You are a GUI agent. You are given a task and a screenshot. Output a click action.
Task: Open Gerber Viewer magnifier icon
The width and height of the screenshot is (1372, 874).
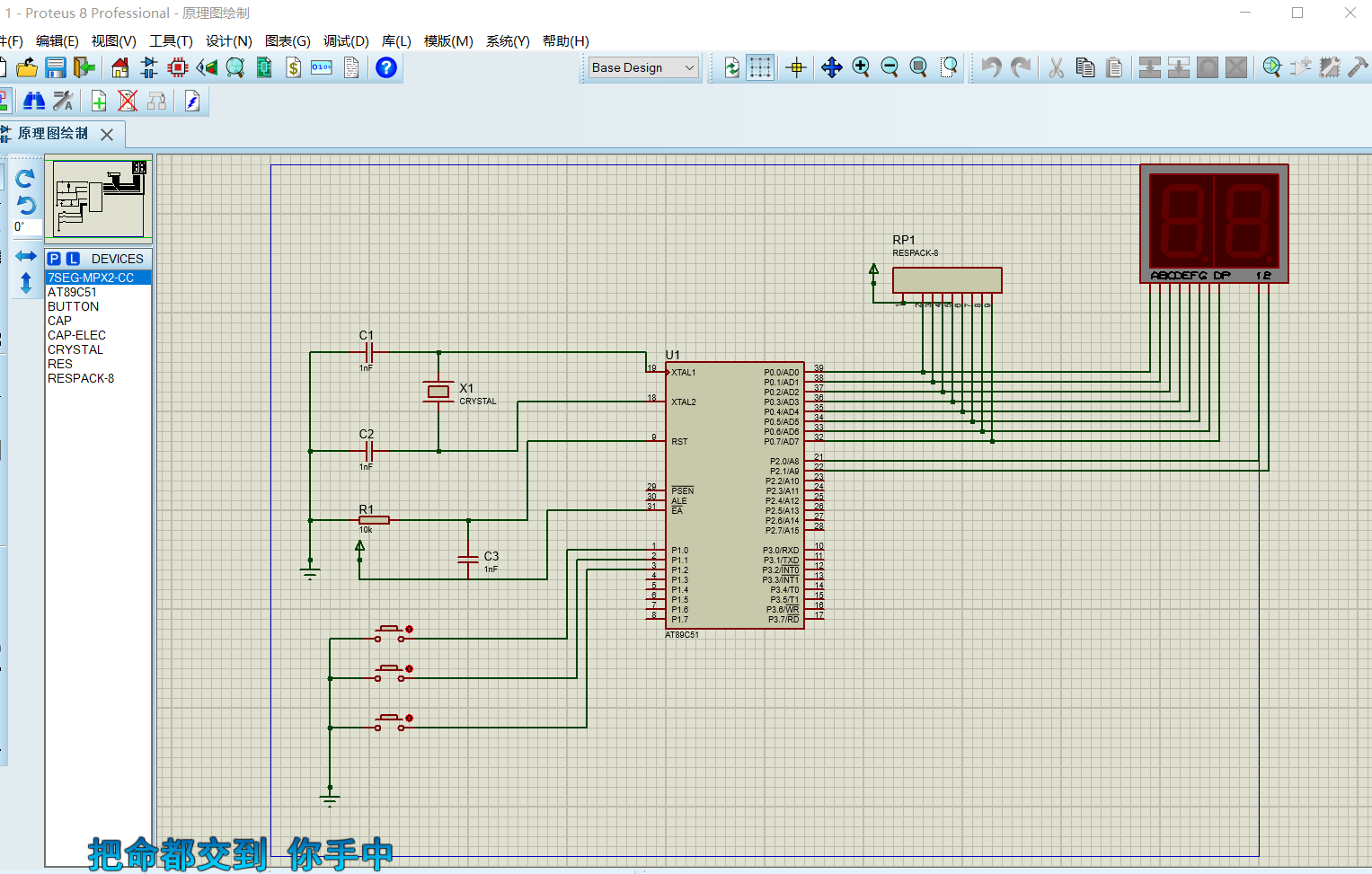(235, 67)
